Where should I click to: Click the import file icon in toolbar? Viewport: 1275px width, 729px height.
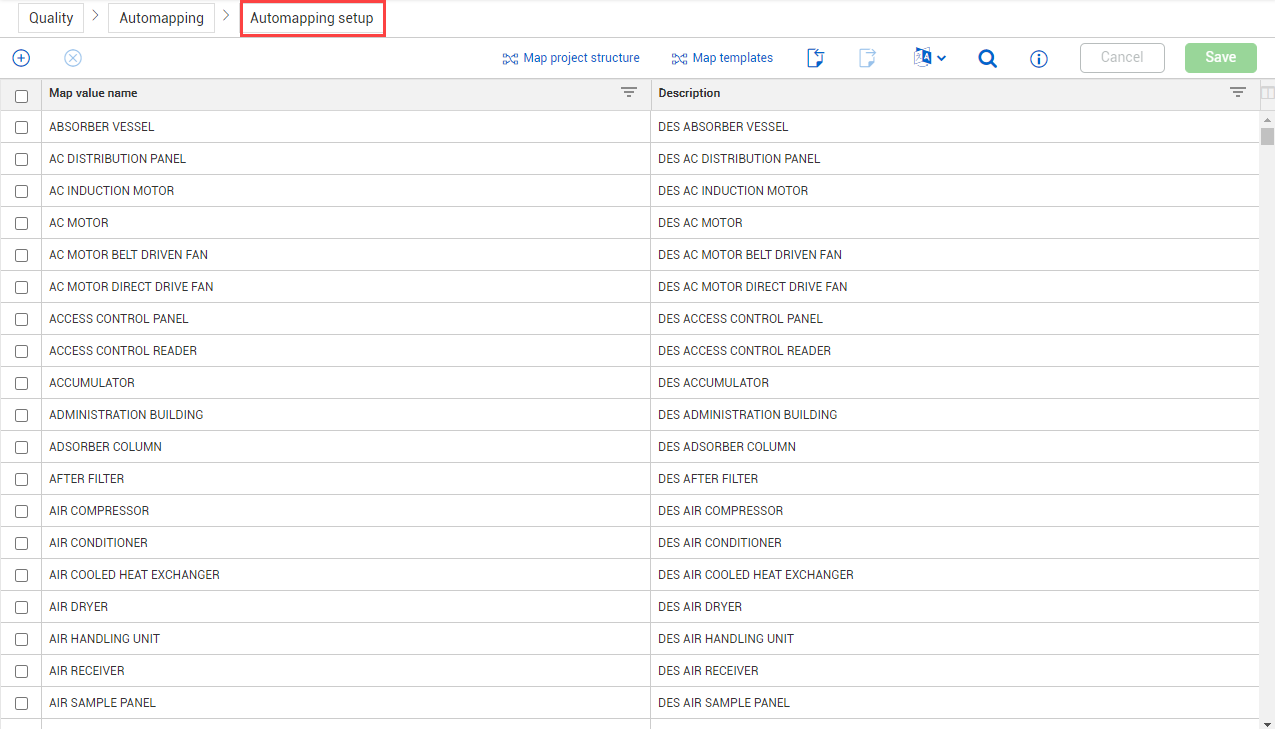pyautogui.click(x=816, y=58)
